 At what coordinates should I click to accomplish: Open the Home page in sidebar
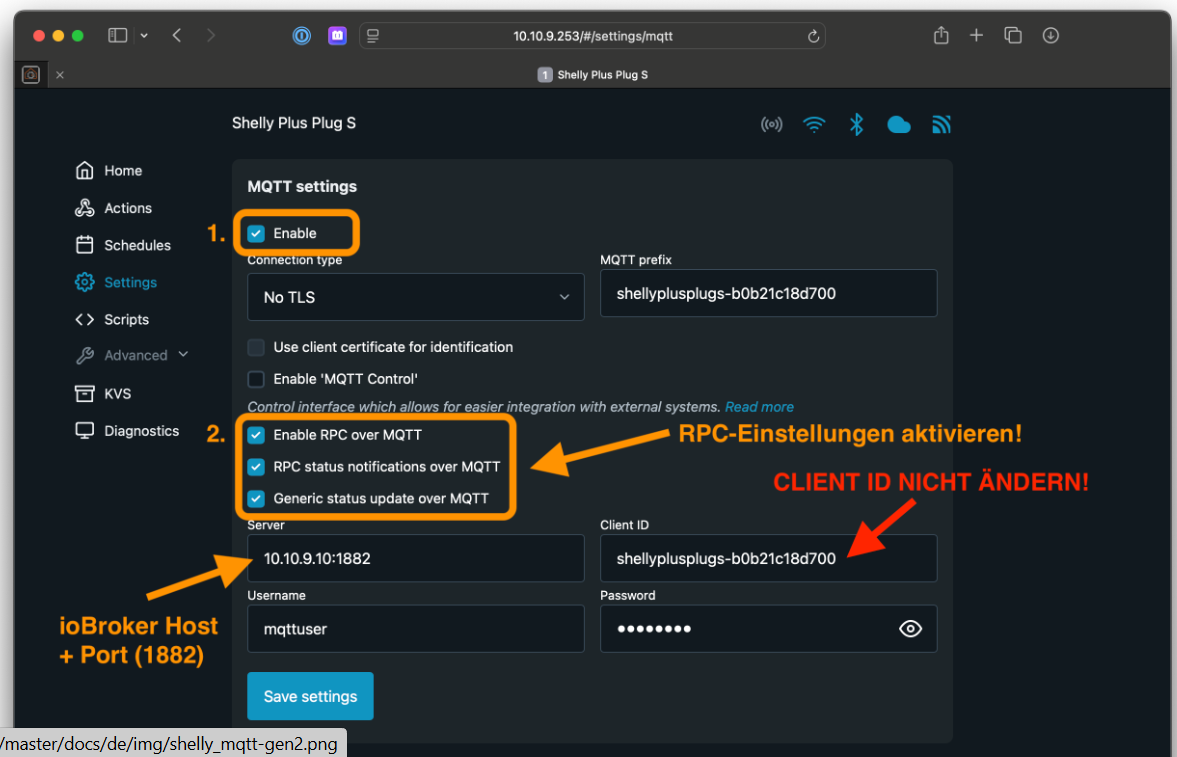tap(109, 170)
